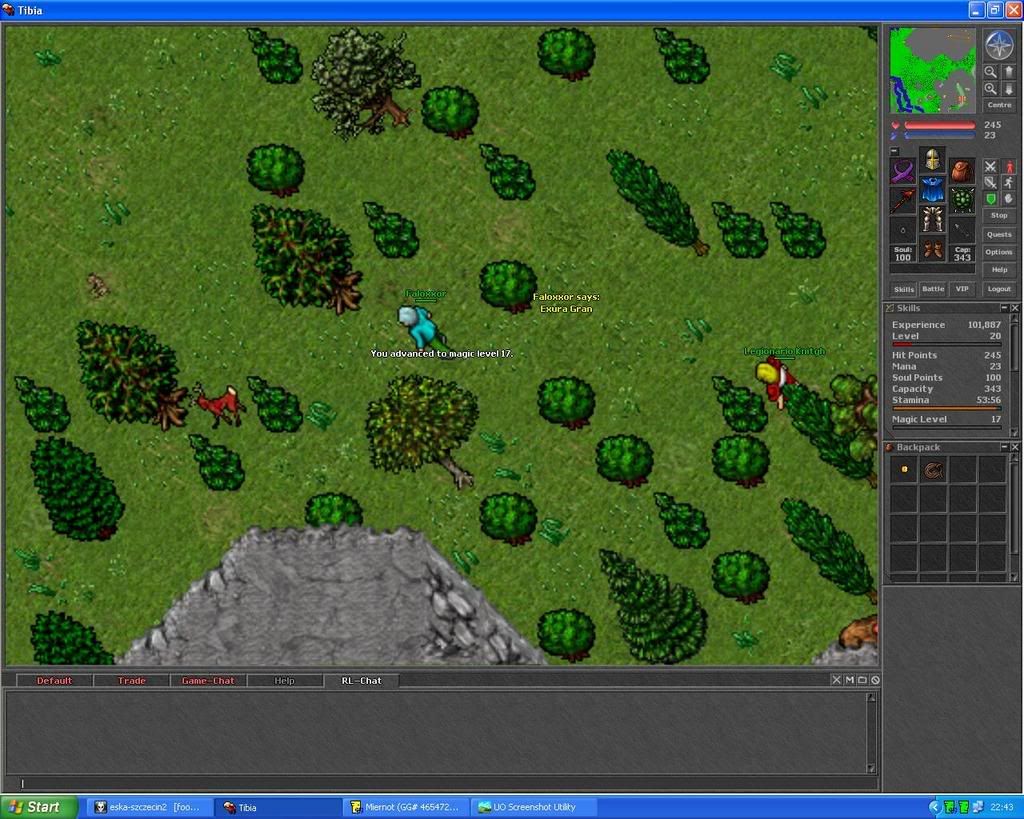The image size is (1024, 819).
Task: Open the ignore list icon
Action: click(875, 680)
